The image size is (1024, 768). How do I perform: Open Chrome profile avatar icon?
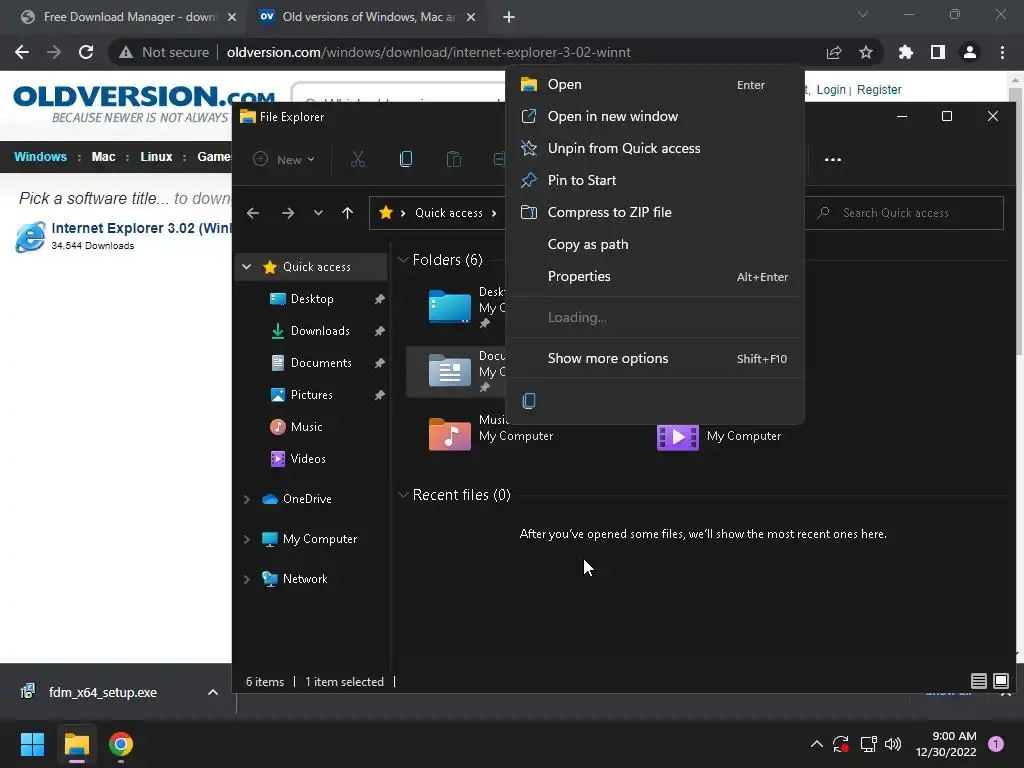point(970,52)
